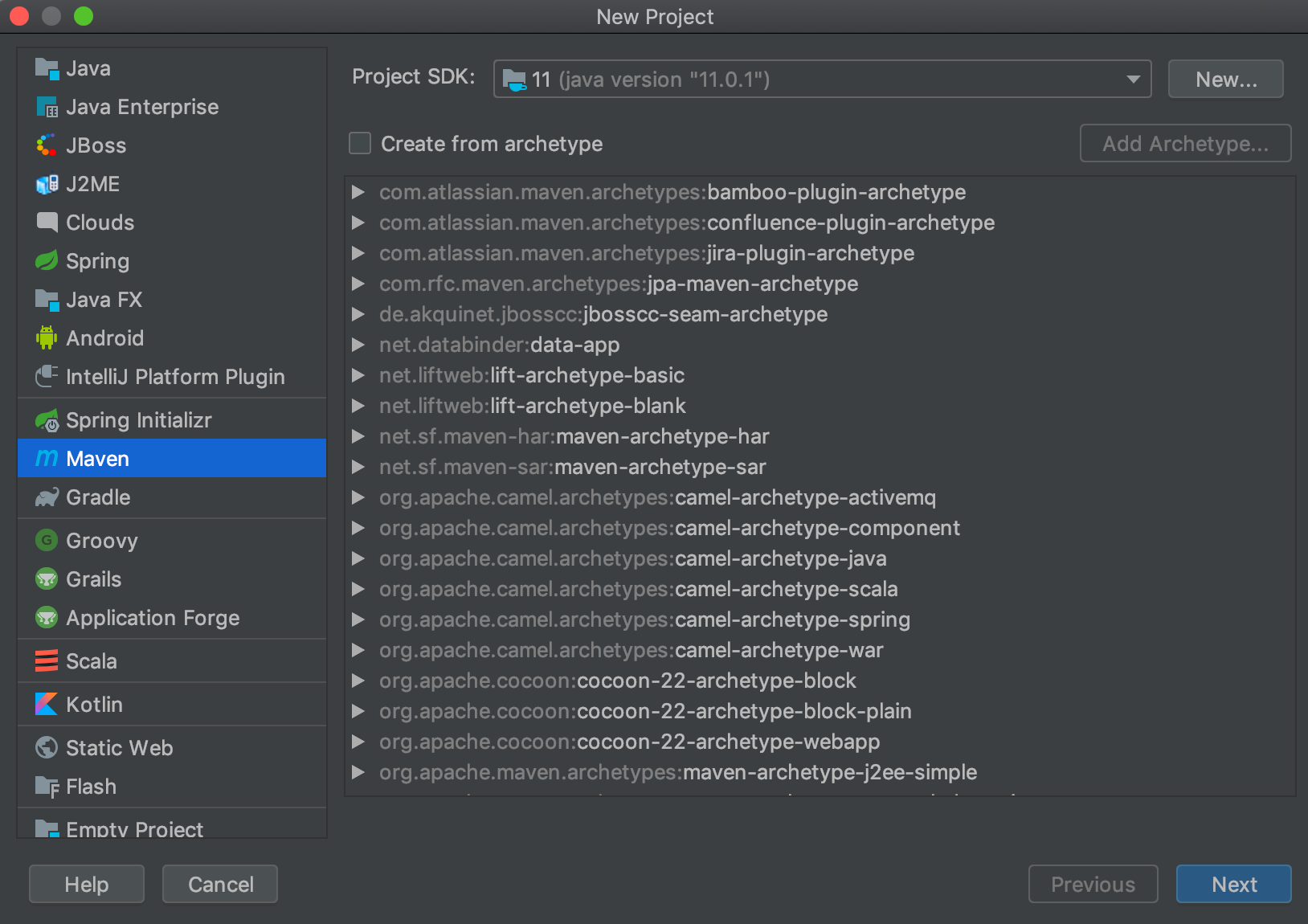Click the Help button
The height and width of the screenshot is (924, 1308).
[x=86, y=884]
